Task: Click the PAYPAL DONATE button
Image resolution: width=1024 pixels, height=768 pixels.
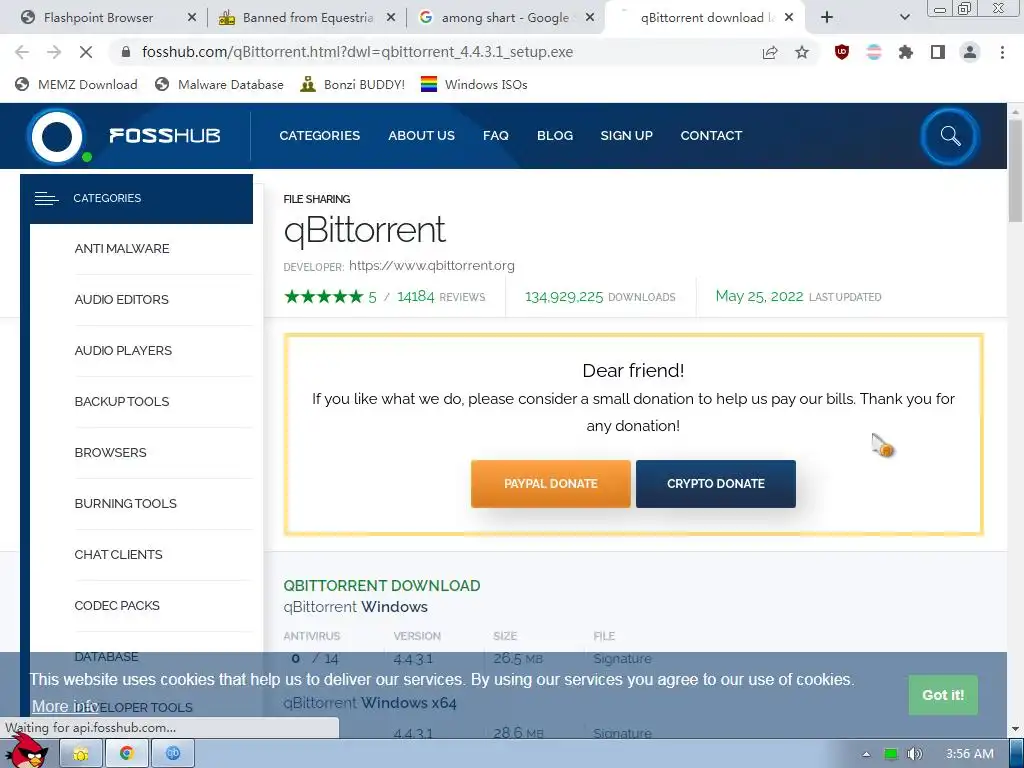Action: [x=551, y=484]
